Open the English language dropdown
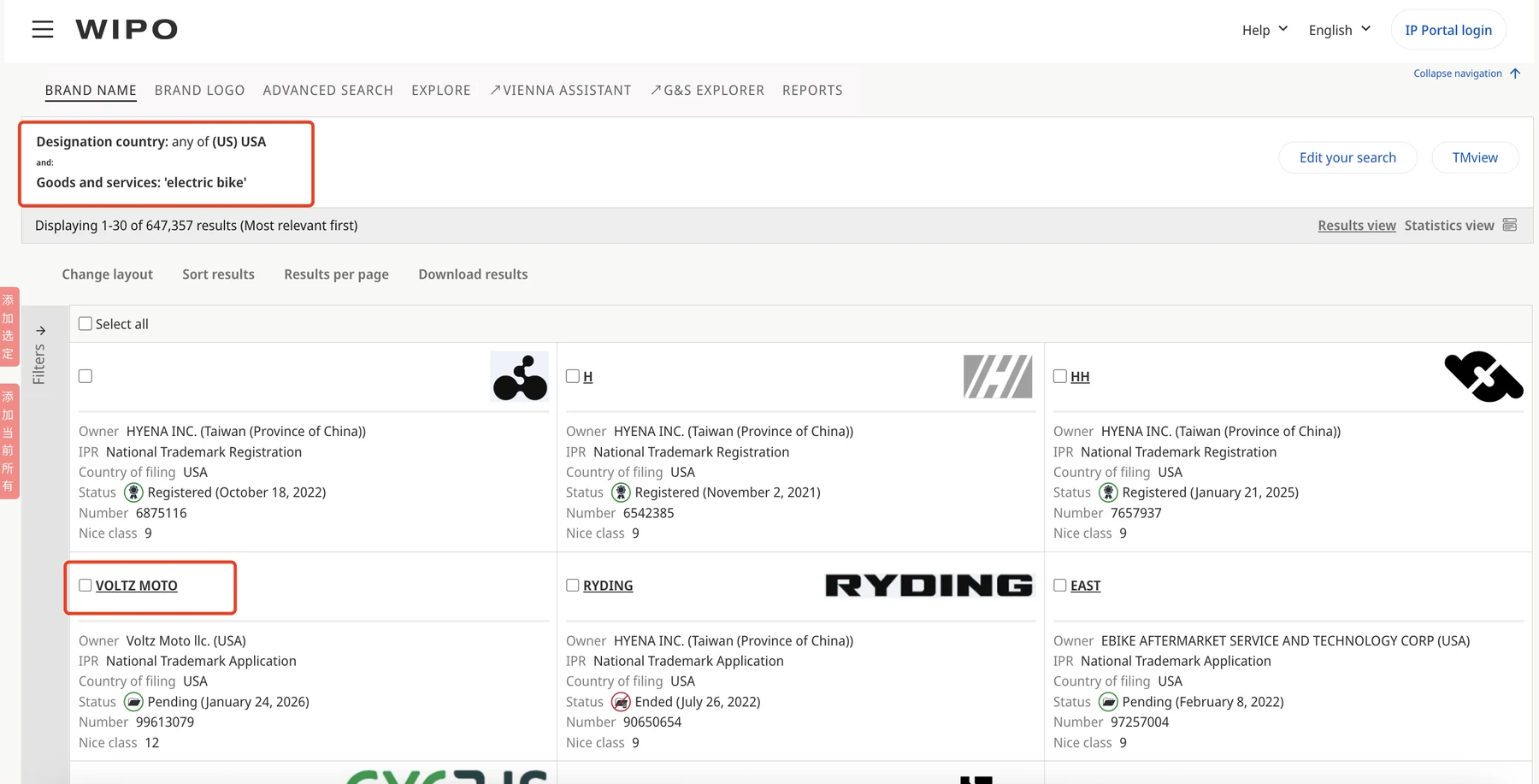The image size is (1539, 784). (x=1340, y=30)
